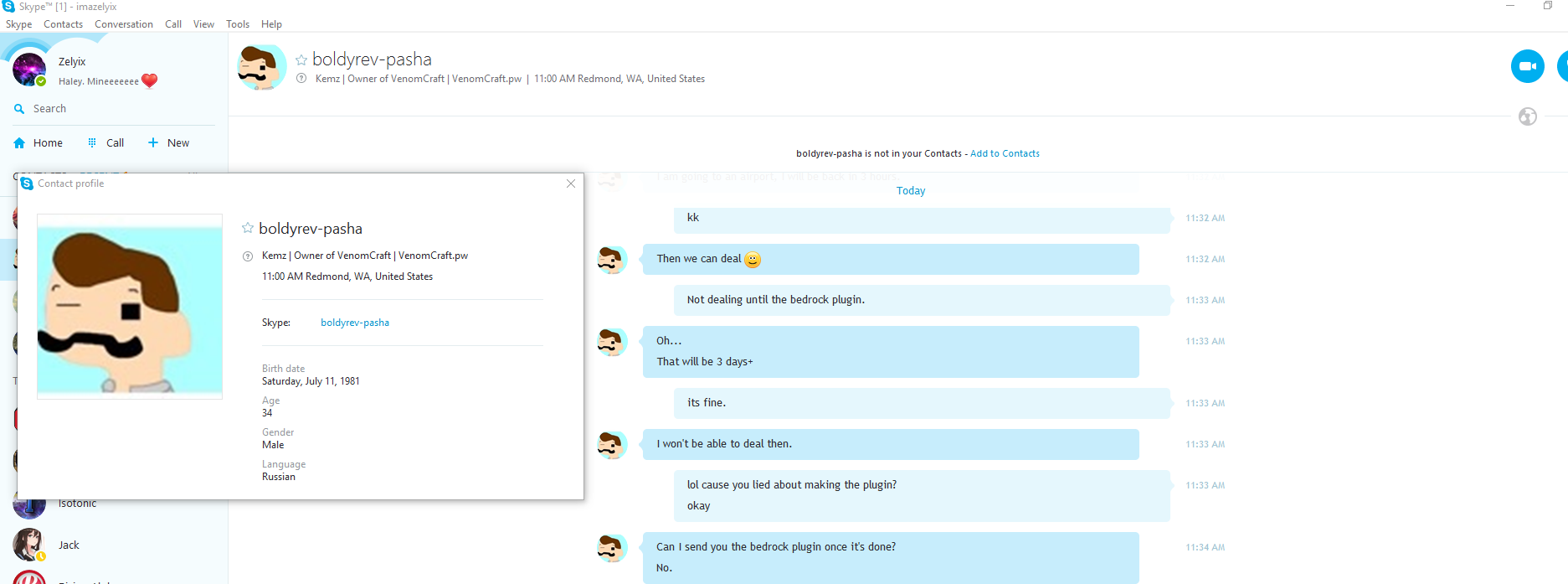Image resolution: width=1568 pixels, height=584 pixels.
Task: Select the Jack contact
Action: (114, 545)
